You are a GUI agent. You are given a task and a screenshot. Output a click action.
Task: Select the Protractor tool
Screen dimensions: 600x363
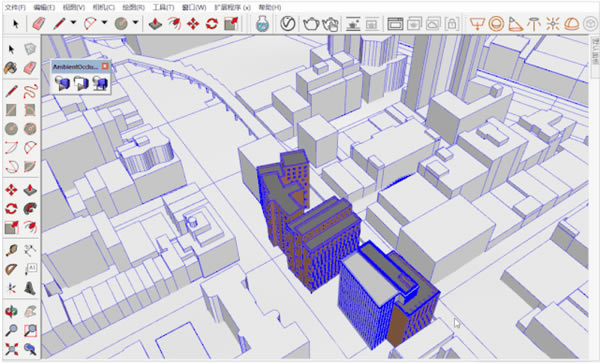coord(11,270)
